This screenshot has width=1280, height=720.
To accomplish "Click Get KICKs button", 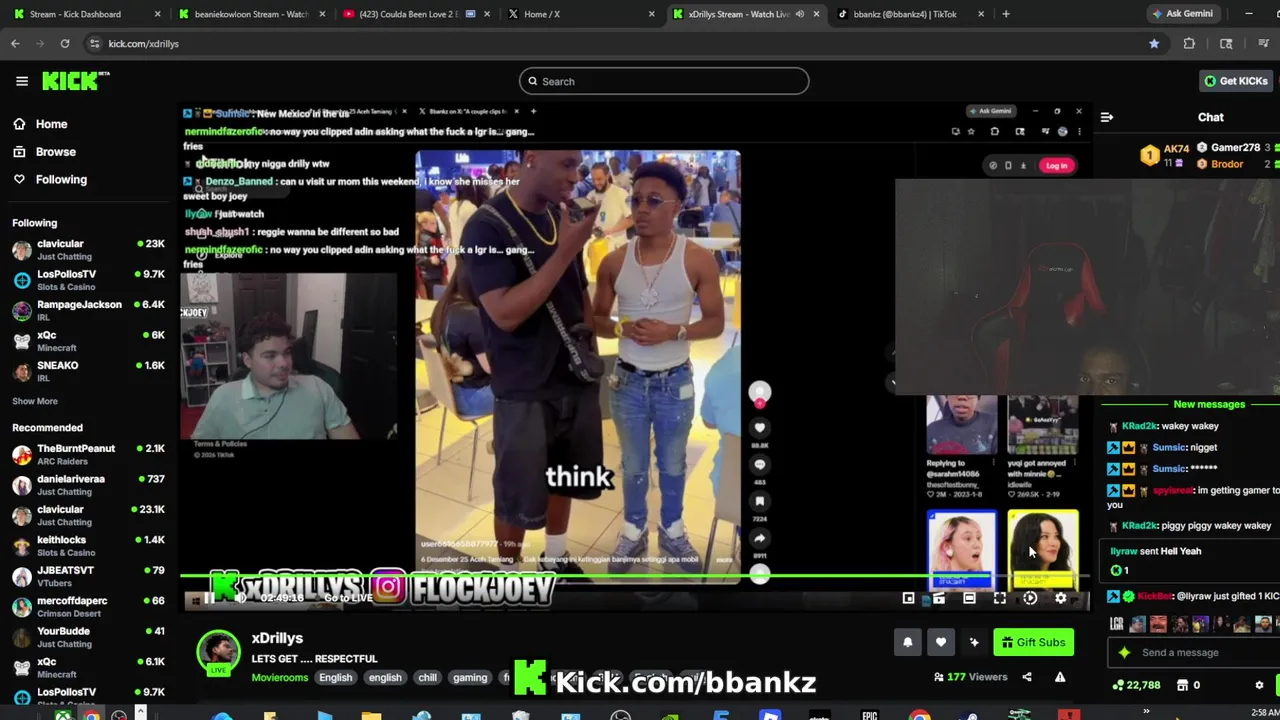I will tap(1236, 81).
